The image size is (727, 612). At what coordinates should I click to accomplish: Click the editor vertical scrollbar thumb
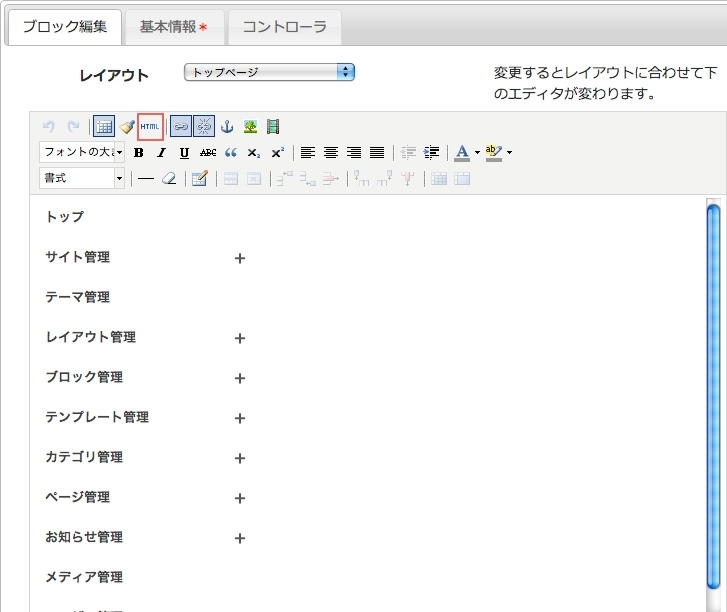(713, 396)
